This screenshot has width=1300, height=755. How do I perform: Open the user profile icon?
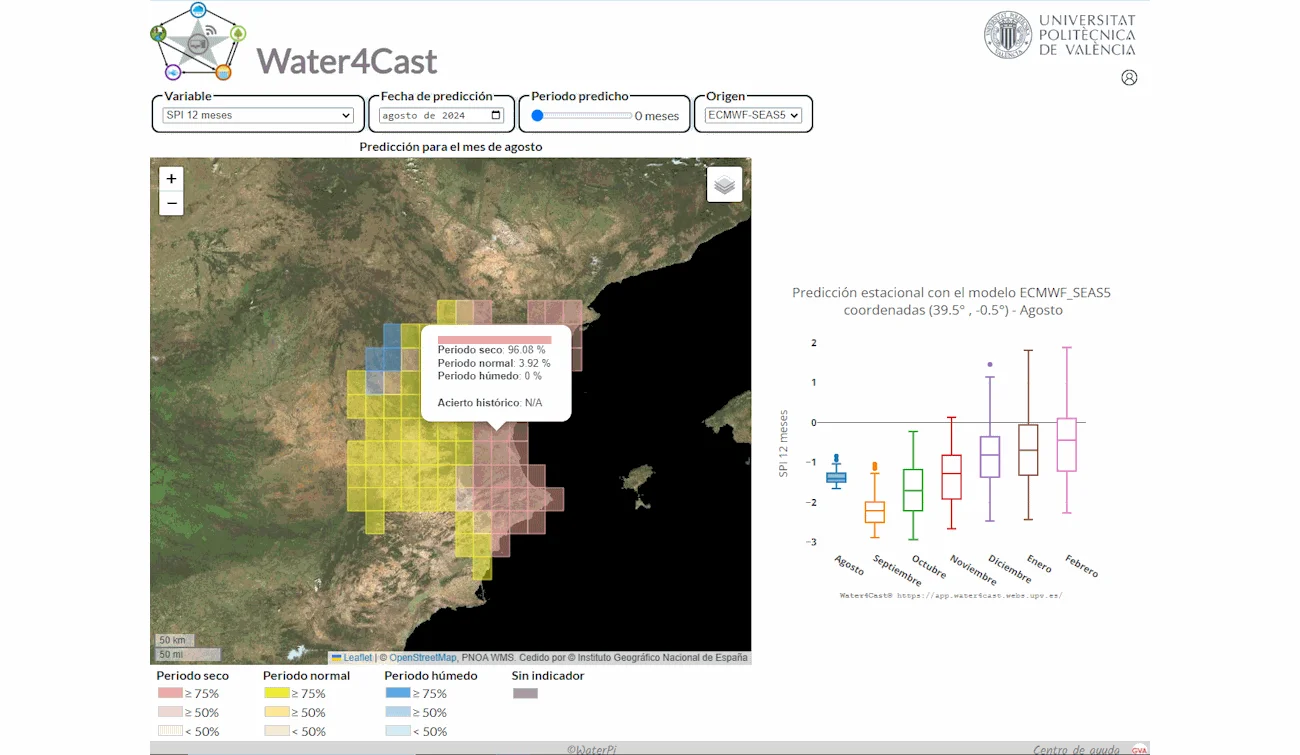(x=1129, y=77)
